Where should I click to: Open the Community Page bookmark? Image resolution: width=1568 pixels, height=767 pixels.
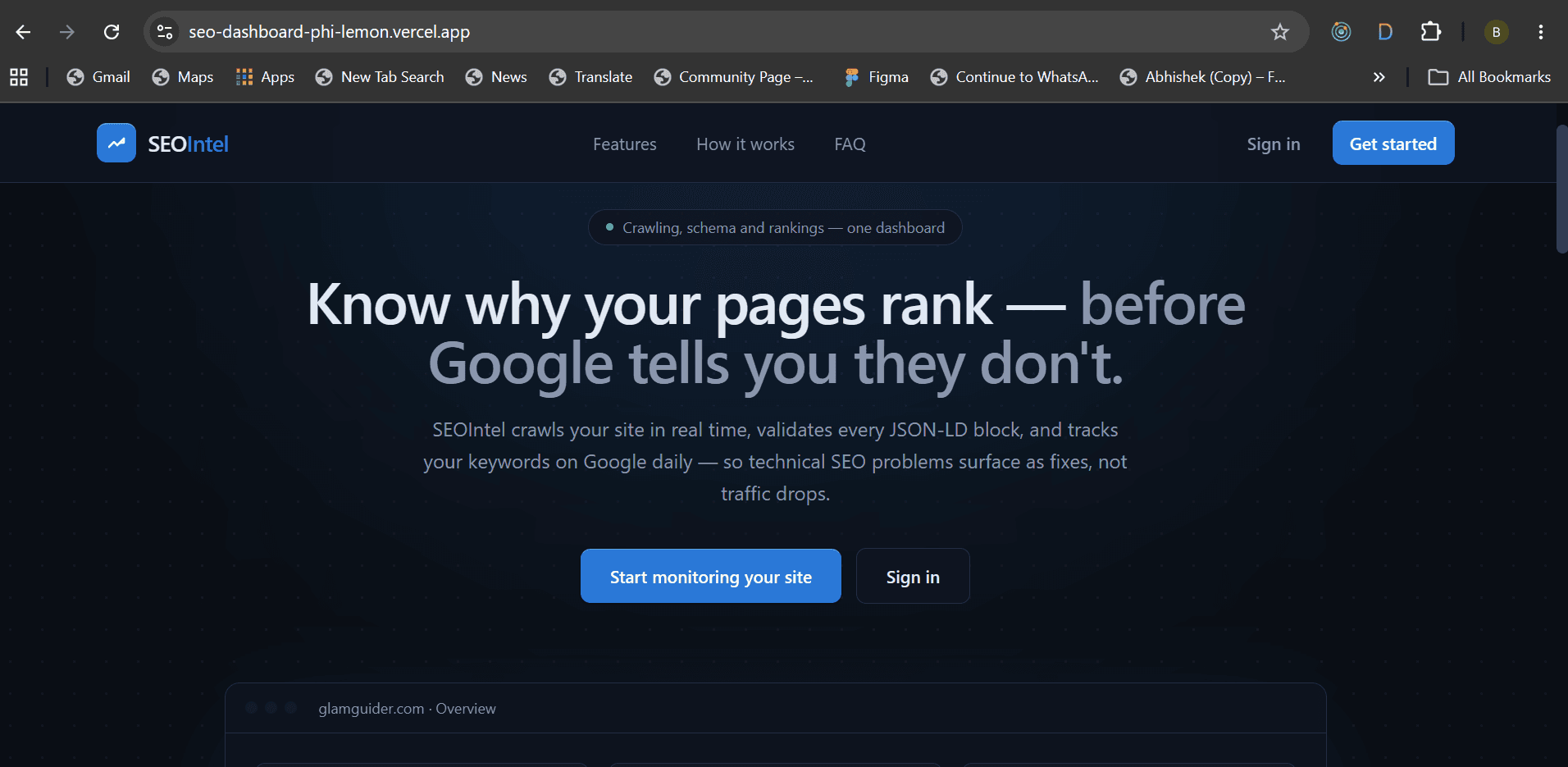point(733,77)
